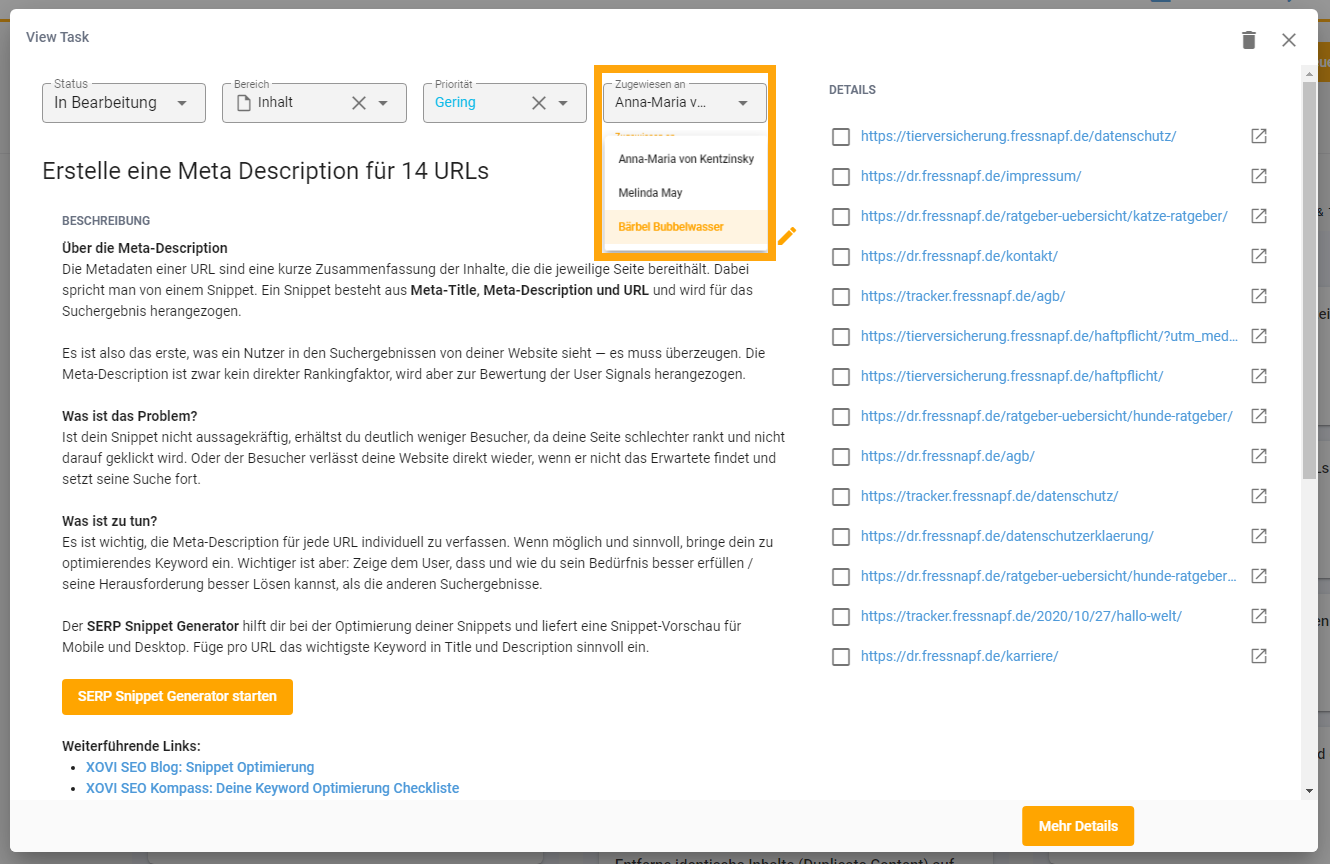Delete the task with the trash icon

point(1248,40)
